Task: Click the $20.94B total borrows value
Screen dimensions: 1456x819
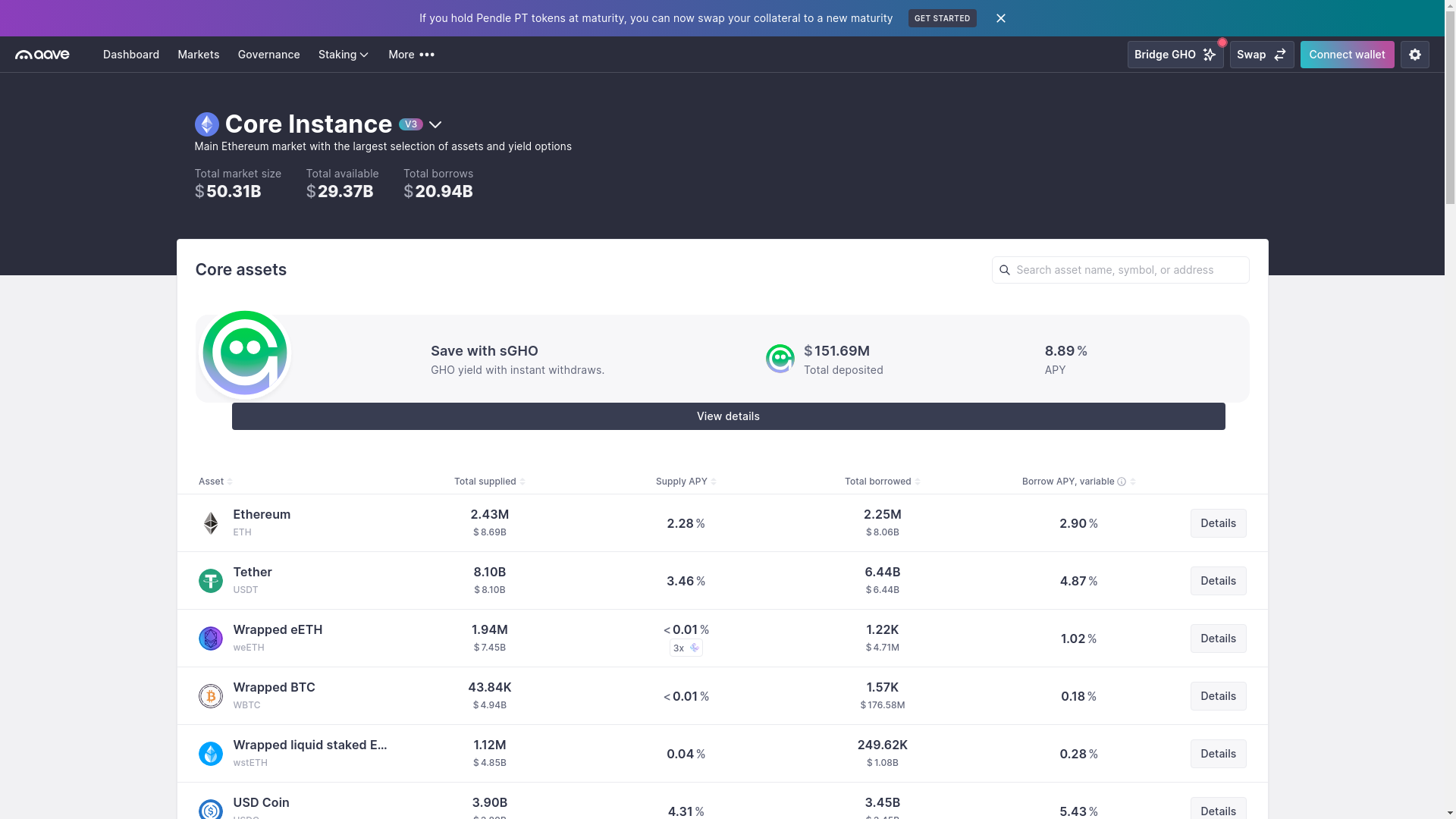Action: point(438,191)
